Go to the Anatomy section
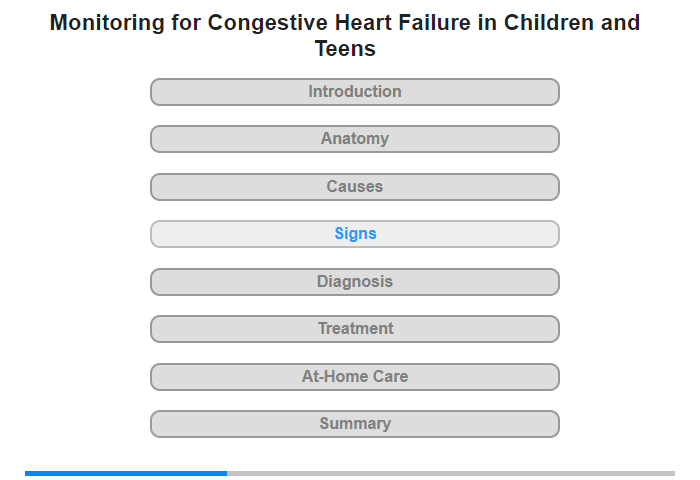 point(355,139)
